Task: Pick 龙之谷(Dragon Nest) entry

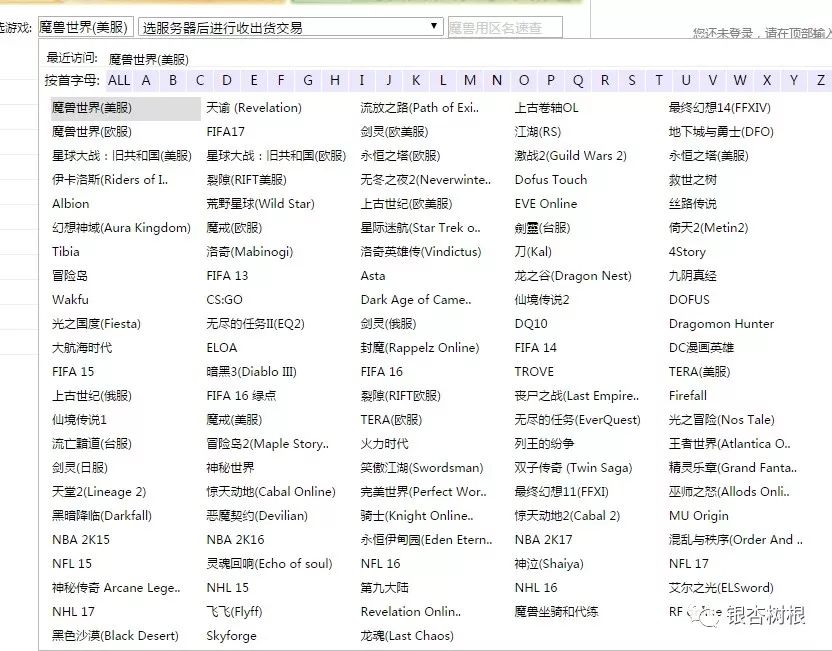Action: (x=573, y=276)
